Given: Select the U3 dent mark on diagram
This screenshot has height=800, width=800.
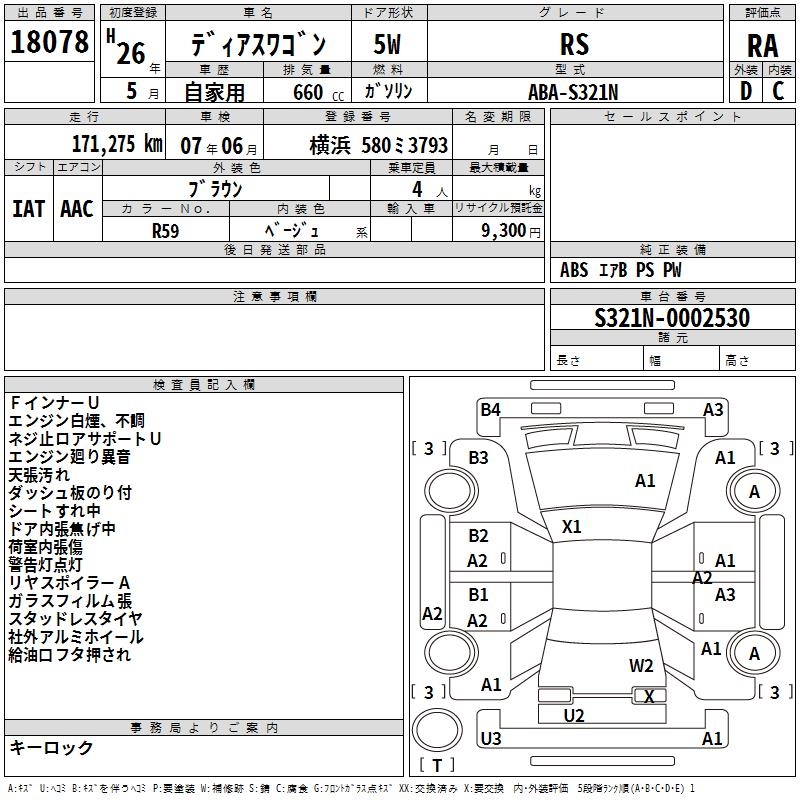Looking at the screenshot, I should coord(491,739).
